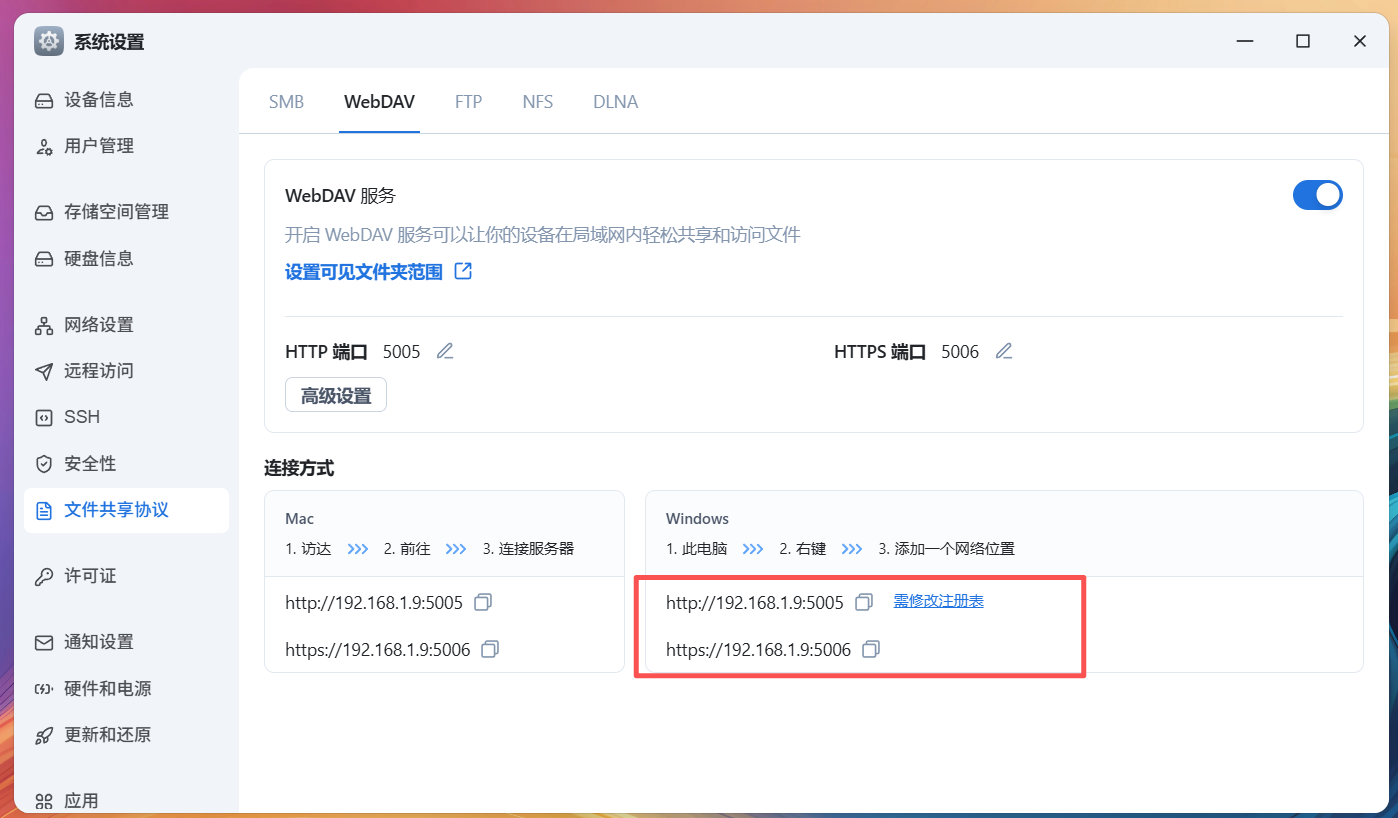The image size is (1398, 818).
Task: Click the edit pencil next to HTTPS port 5006
Action: click(x=1004, y=351)
